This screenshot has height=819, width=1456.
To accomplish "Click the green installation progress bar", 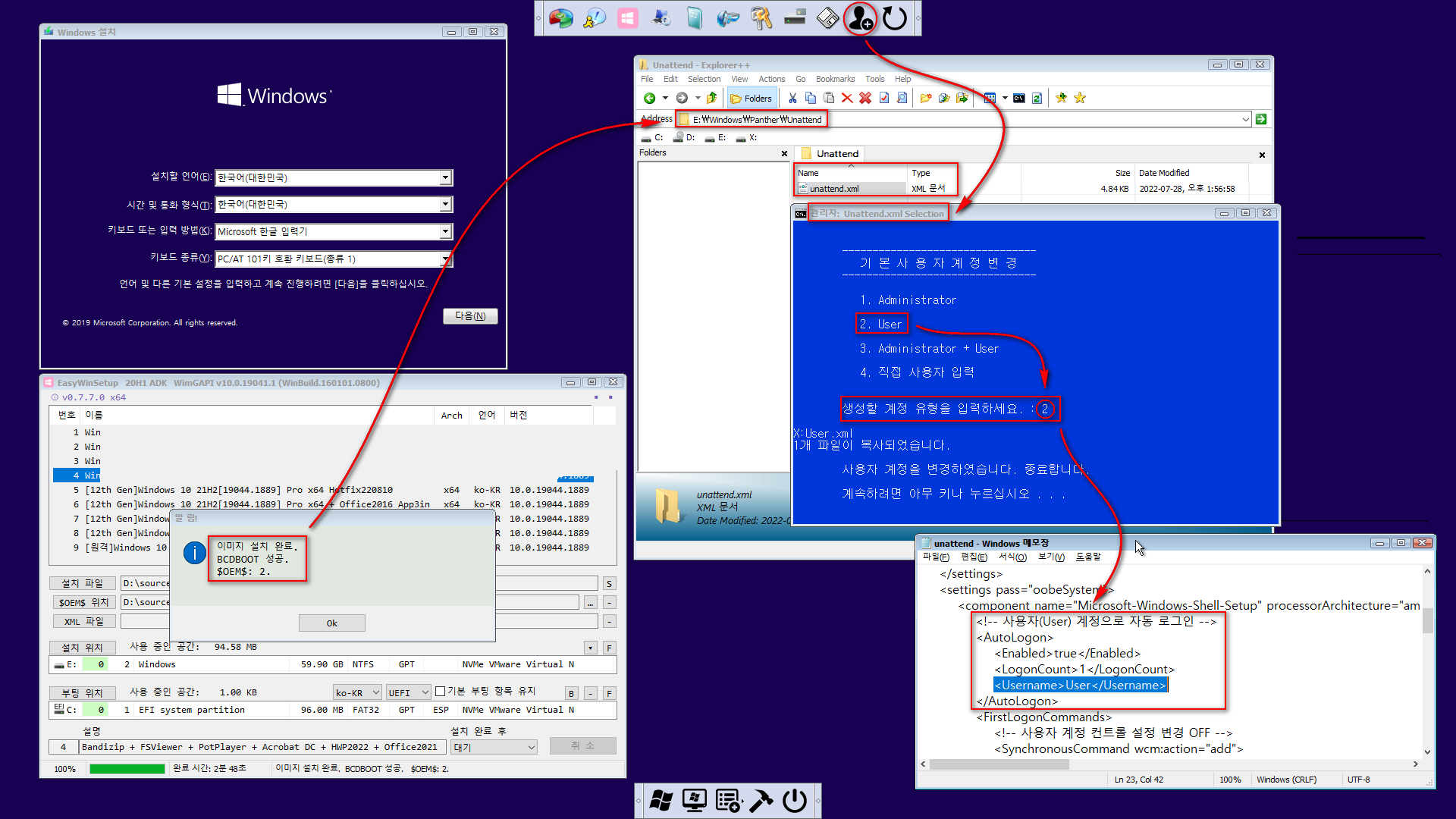I will pos(127,768).
